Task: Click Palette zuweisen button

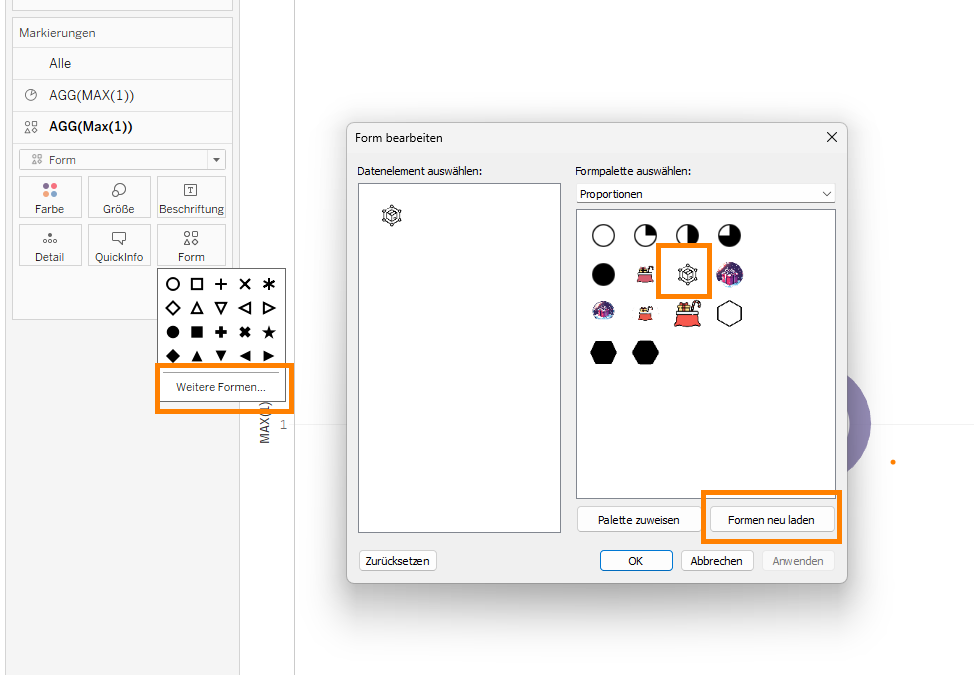Action: tap(639, 520)
